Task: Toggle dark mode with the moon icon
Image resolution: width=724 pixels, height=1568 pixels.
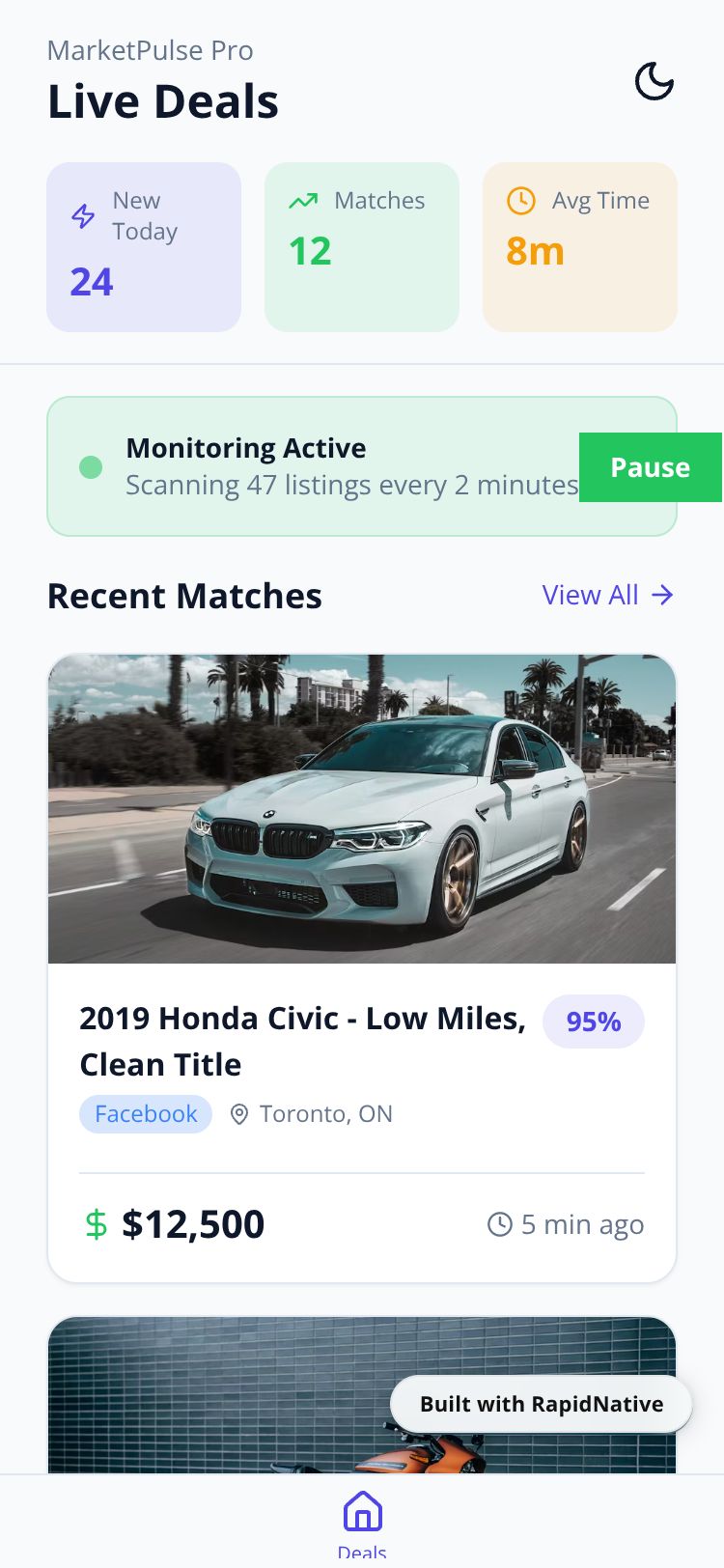Action: (654, 81)
